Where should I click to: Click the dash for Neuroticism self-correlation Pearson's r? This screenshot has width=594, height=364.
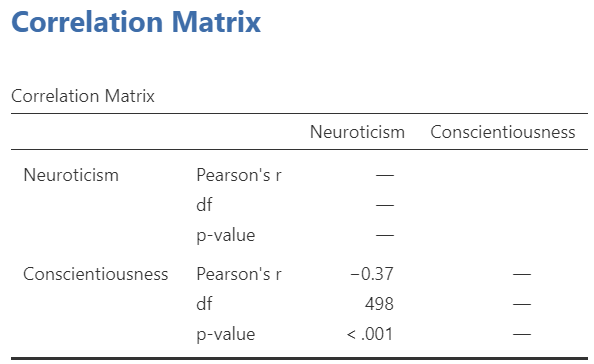(385, 175)
